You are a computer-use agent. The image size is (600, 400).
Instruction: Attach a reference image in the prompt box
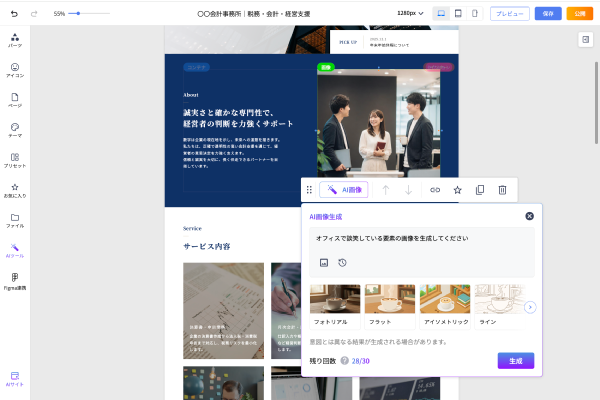click(x=324, y=263)
